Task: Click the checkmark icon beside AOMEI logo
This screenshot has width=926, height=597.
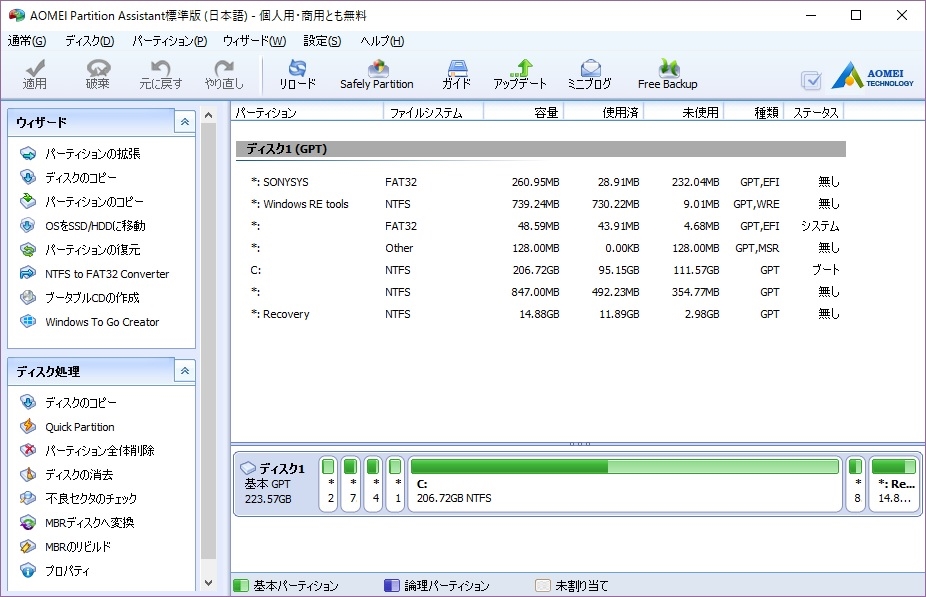Action: tap(811, 80)
